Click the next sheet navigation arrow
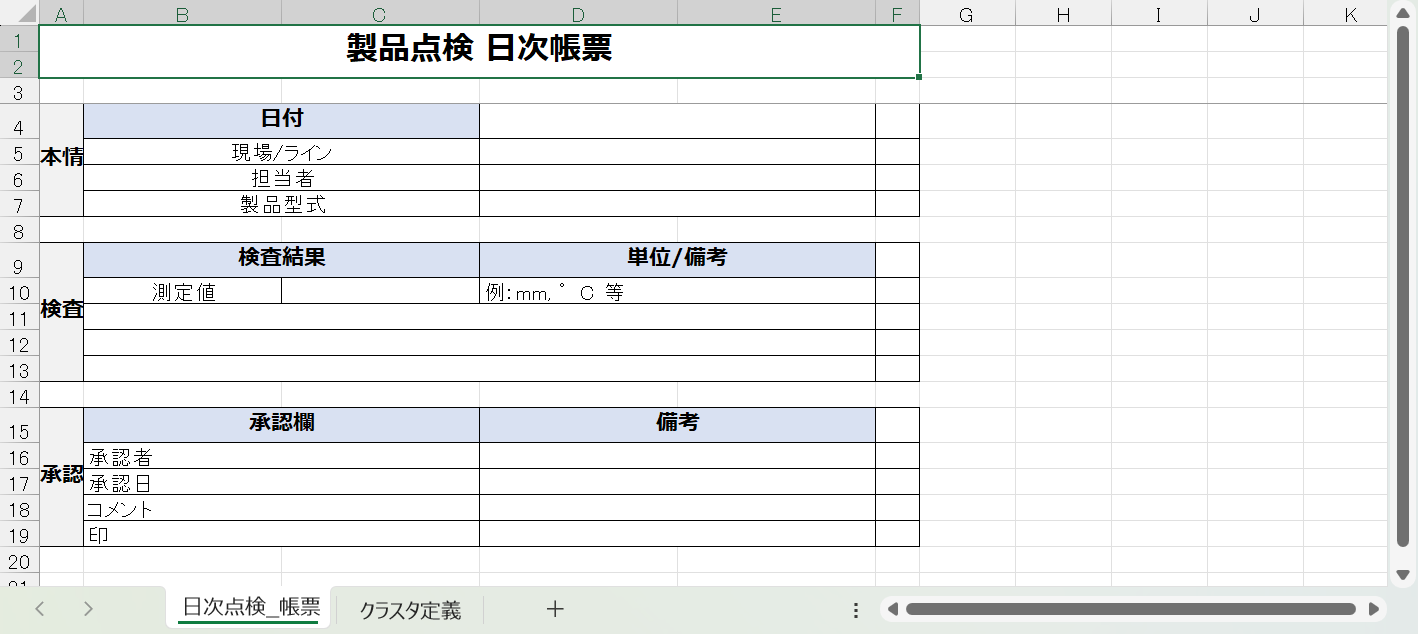Screen dimensions: 1418x634 88,609
